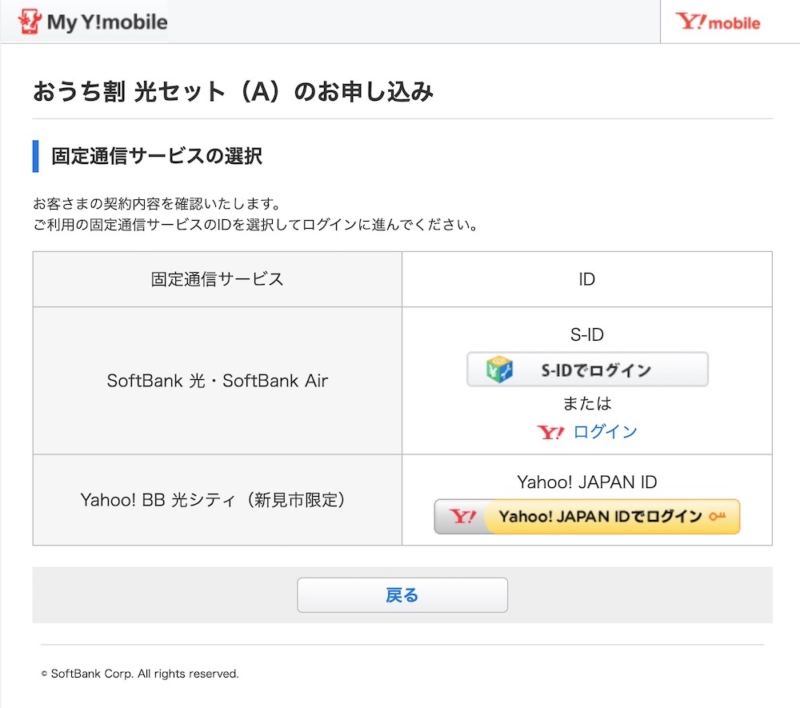Log in with the S-IDでログイン button
This screenshot has height=708, width=800.
[587, 369]
